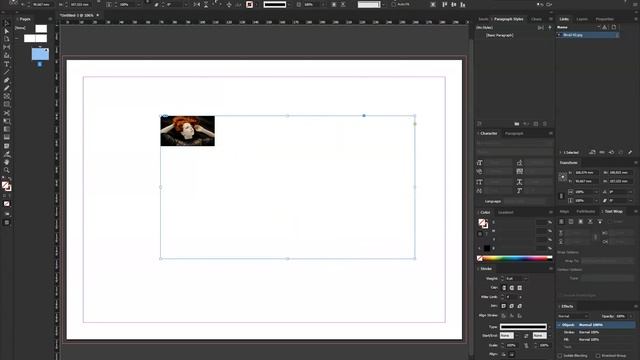Switch to the Paragraph tab
Image resolution: width=640 pixels, height=360 pixels.
point(514,133)
